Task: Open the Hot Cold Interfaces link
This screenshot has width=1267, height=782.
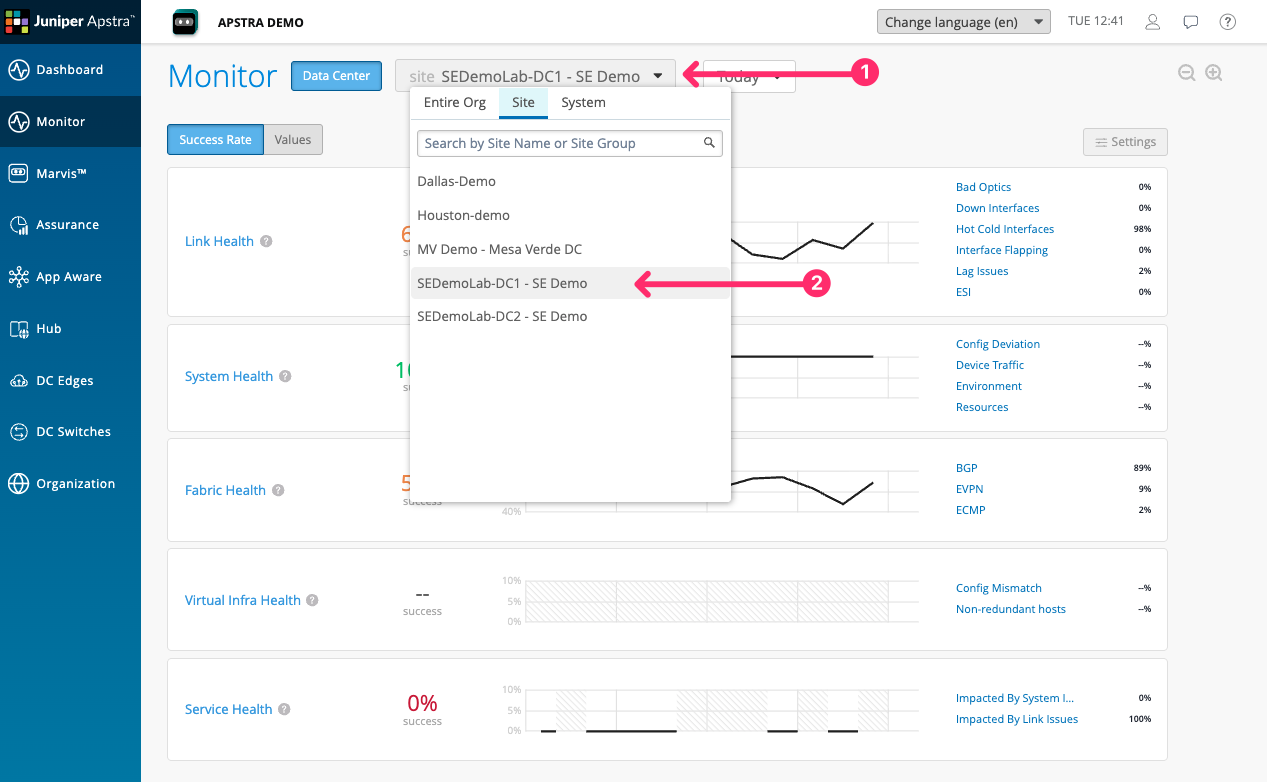Action: click(x=1004, y=229)
